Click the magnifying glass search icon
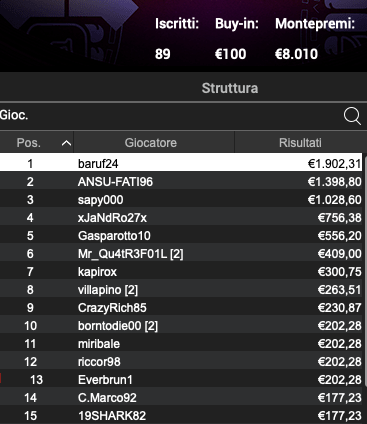 click(352, 116)
